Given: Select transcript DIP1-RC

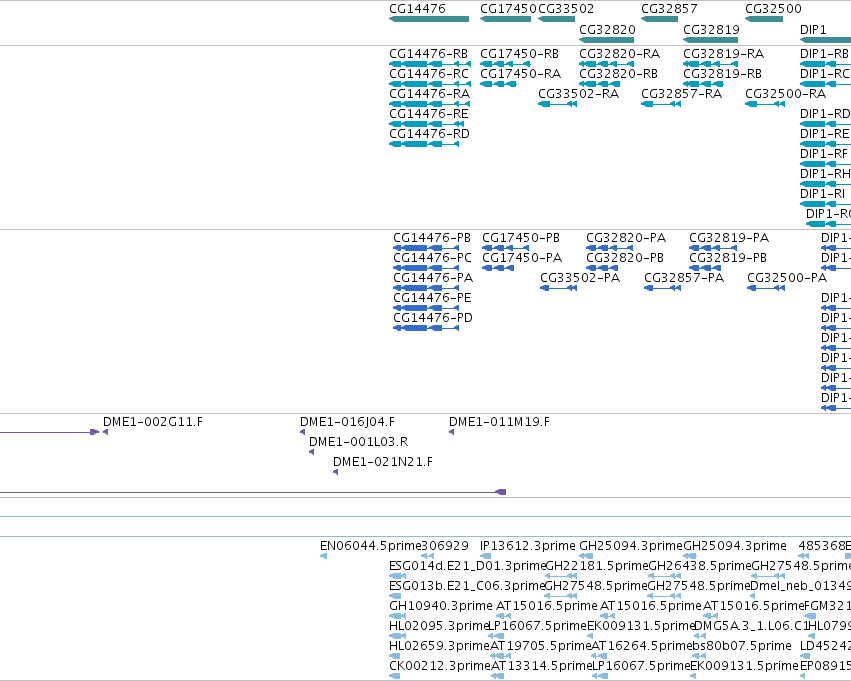Looking at the screenshot, I should (x=825, y=84).
